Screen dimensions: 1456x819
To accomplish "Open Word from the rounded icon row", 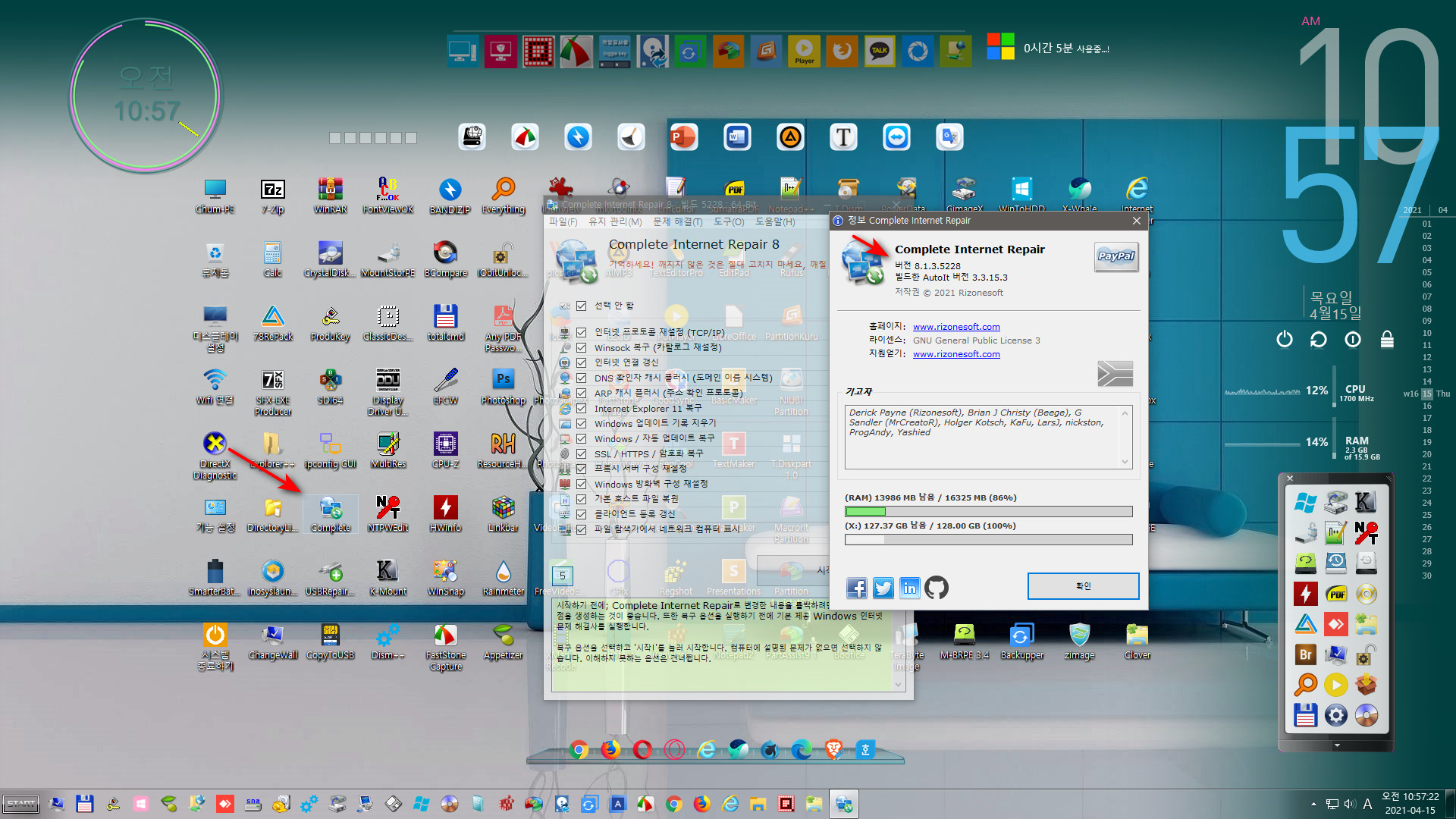I will click(737, 137).
